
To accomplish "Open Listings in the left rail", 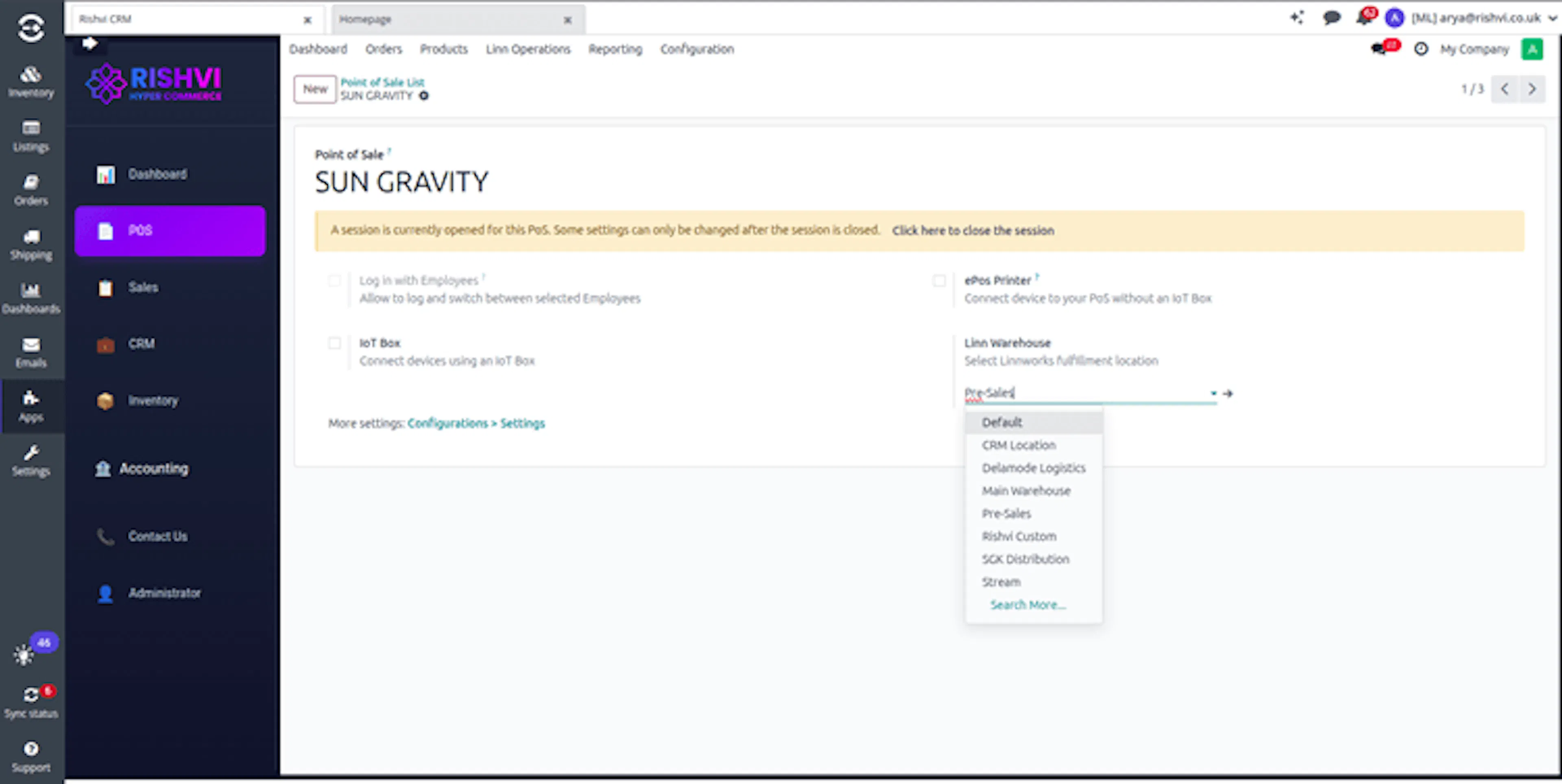I will (x=31, y=136).
